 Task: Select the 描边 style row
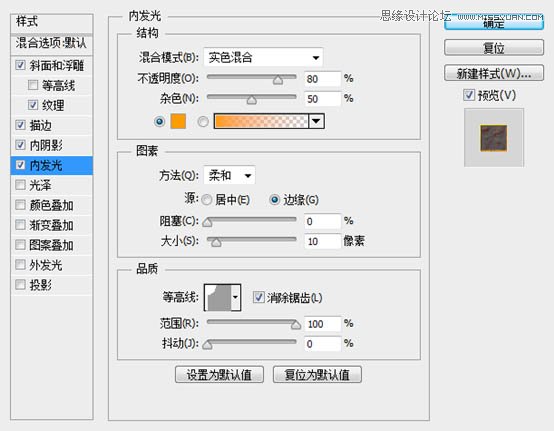(x=52, y=125)
